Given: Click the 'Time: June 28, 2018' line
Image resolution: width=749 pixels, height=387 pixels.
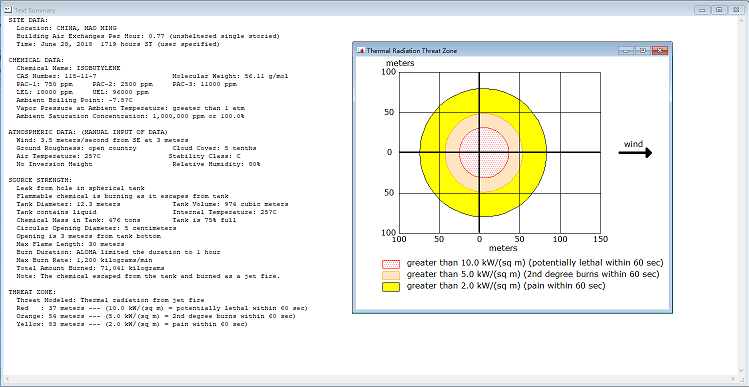Looking at the screenshot, I should point(118,44).
